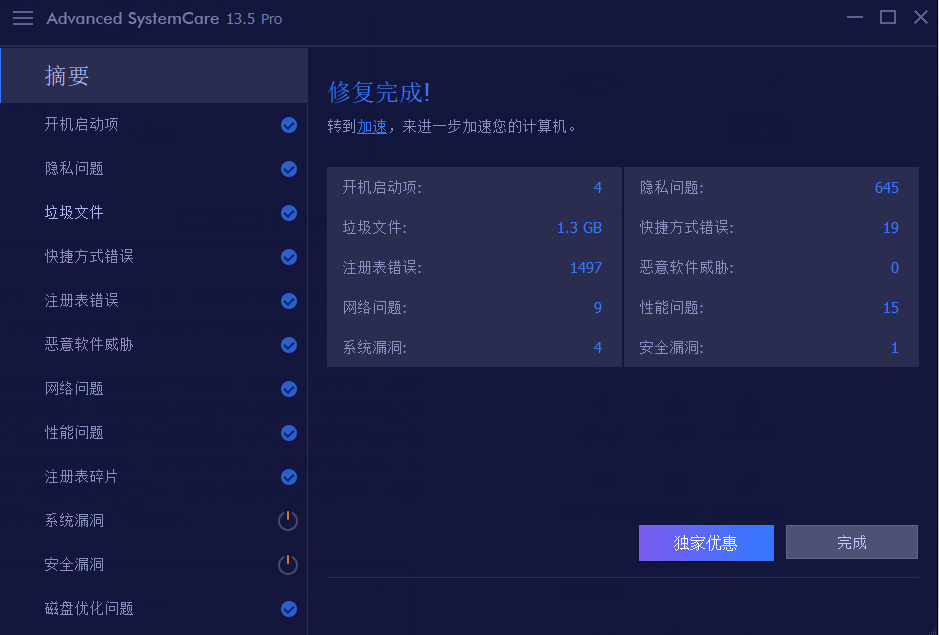939x635 pixels.
Task: Click checkmark icon beside 注册表碎片
Action: pos(289,477)
